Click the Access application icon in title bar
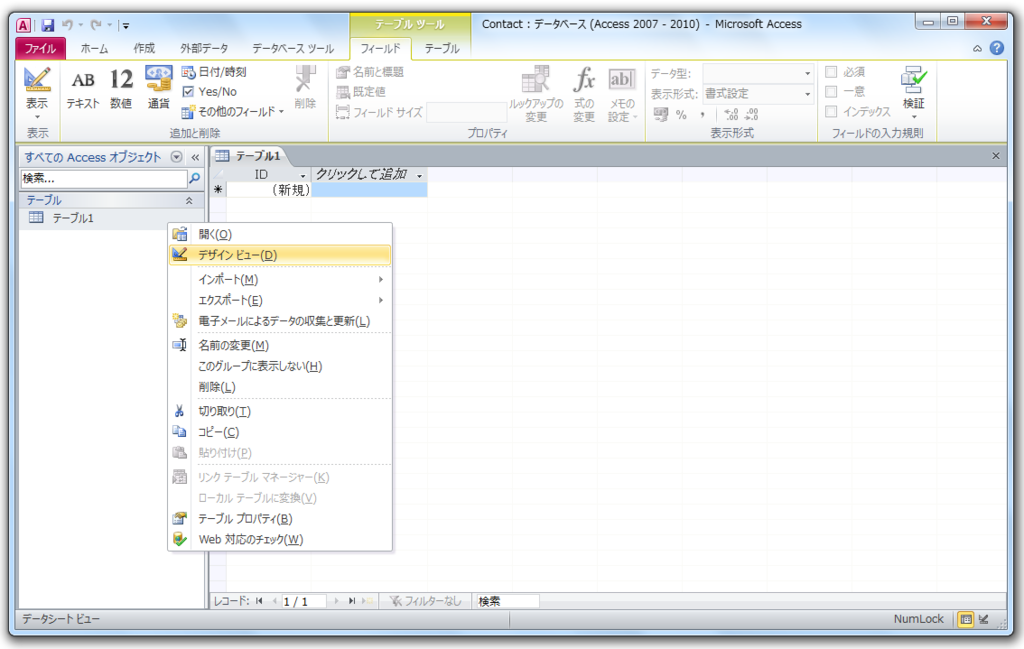 (24, 25)
